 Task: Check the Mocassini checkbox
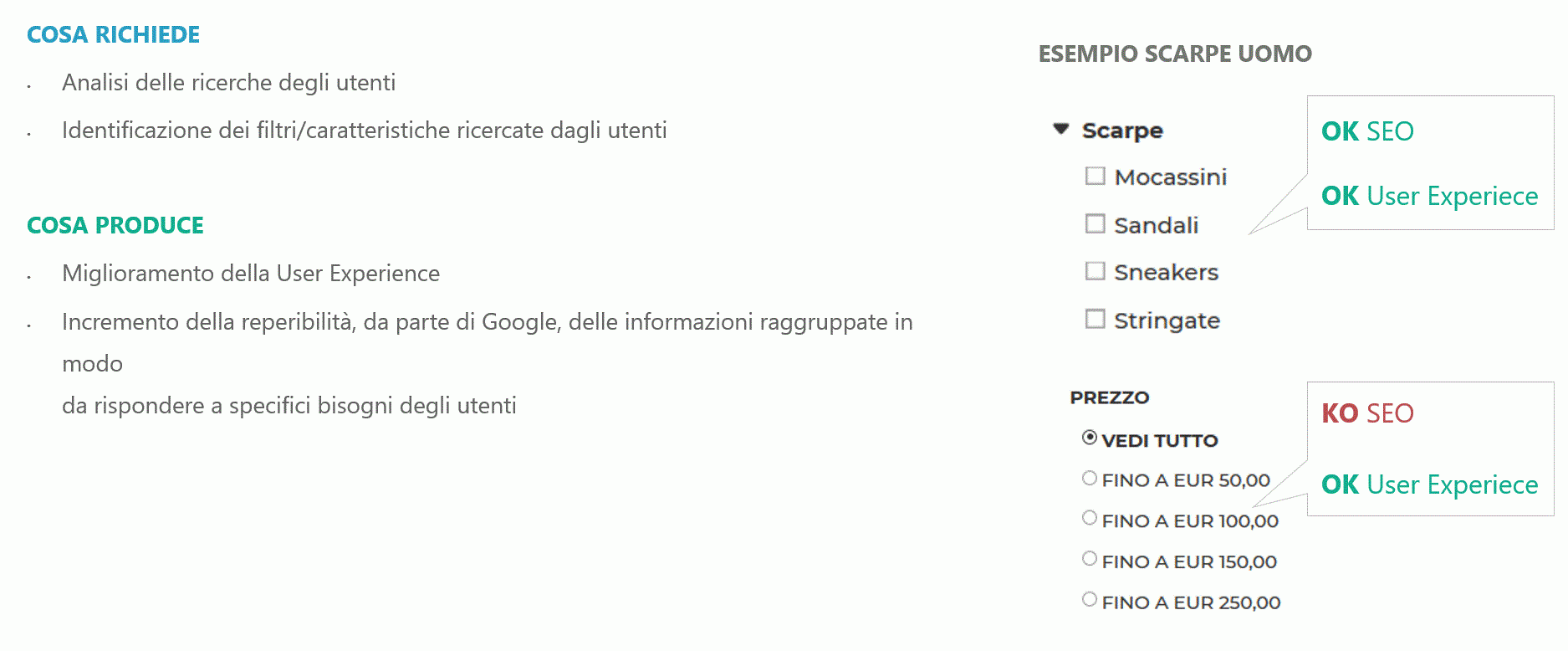click(1095, 176)
